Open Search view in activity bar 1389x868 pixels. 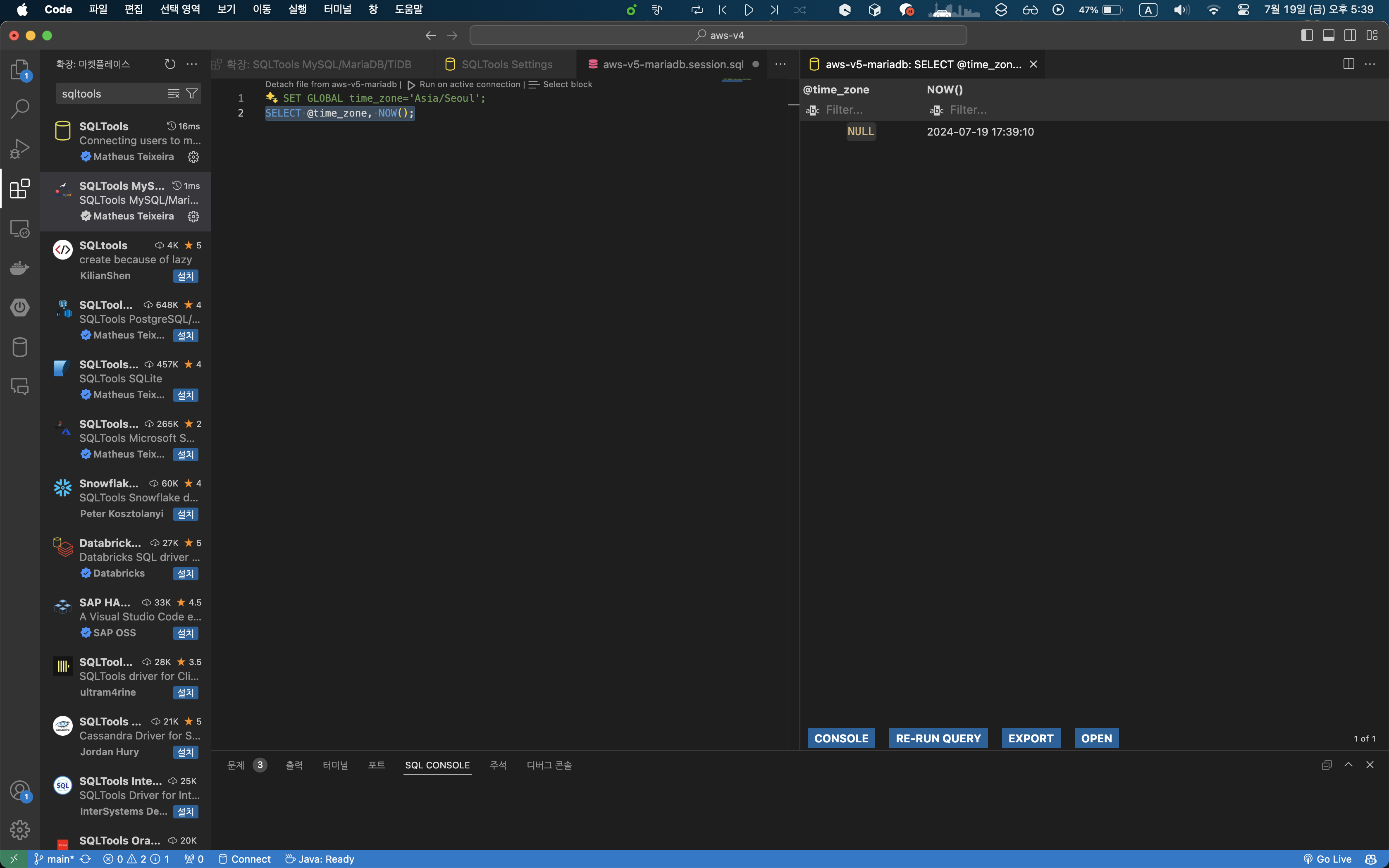(x=19, y=109)
